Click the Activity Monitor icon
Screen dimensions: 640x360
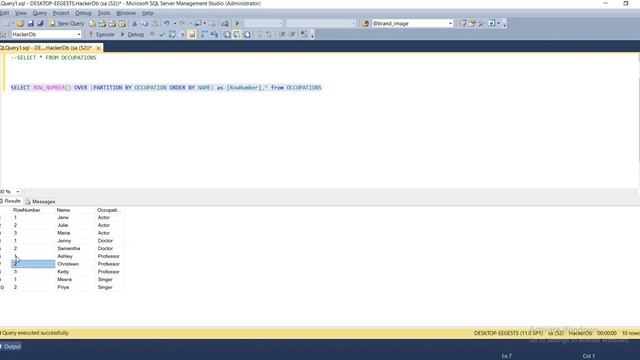pyautogui.click(x=224, y=23)
